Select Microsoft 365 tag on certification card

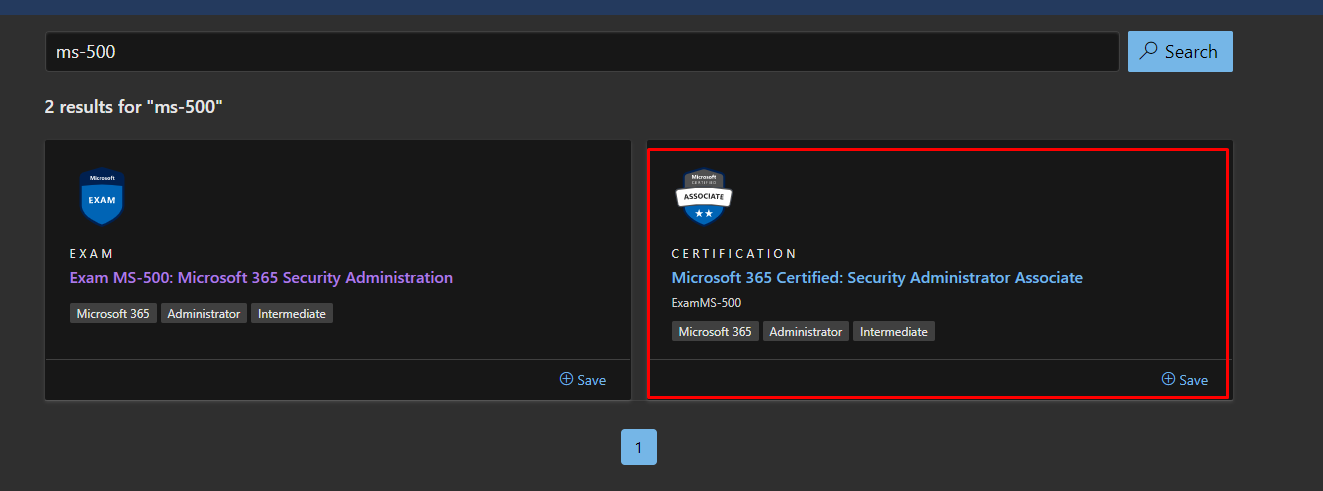coord(715,331)
